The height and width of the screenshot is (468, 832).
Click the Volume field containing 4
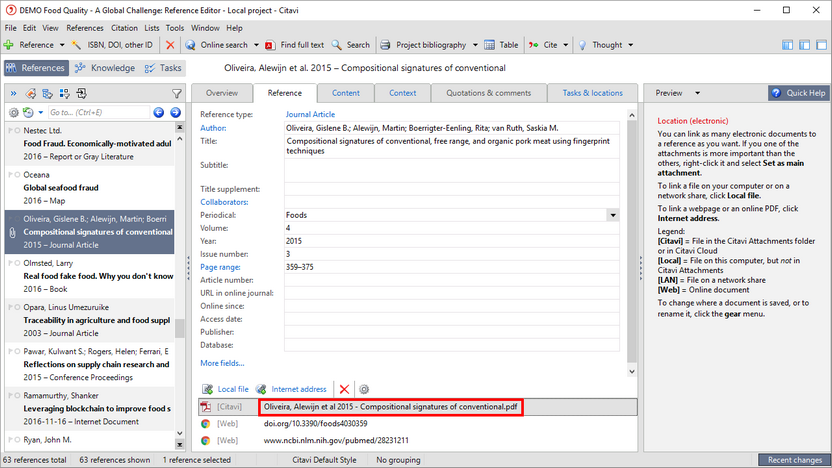tap(452, 228)
